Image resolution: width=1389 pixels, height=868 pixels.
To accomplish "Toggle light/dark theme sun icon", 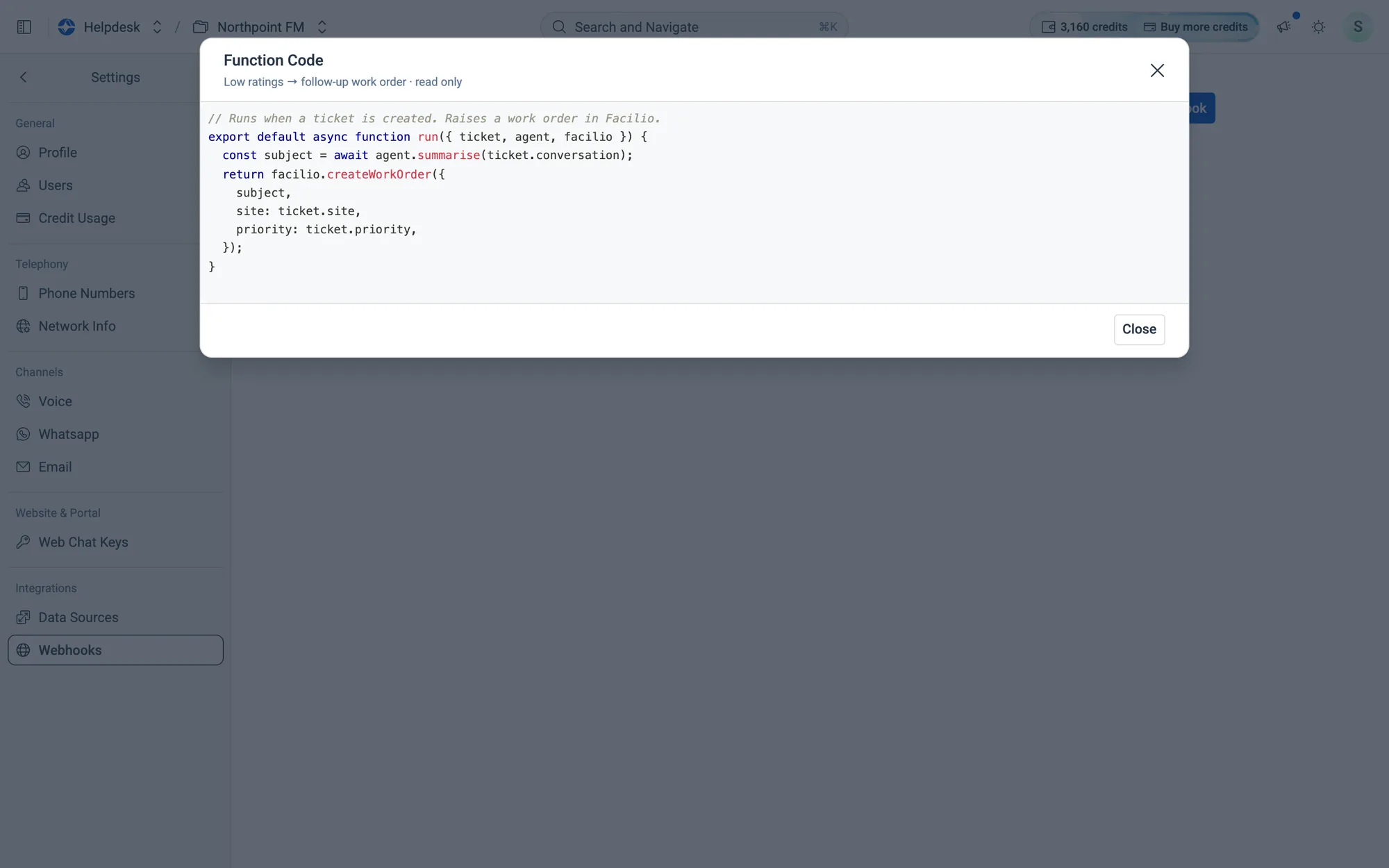I will tap(1318, 27).
